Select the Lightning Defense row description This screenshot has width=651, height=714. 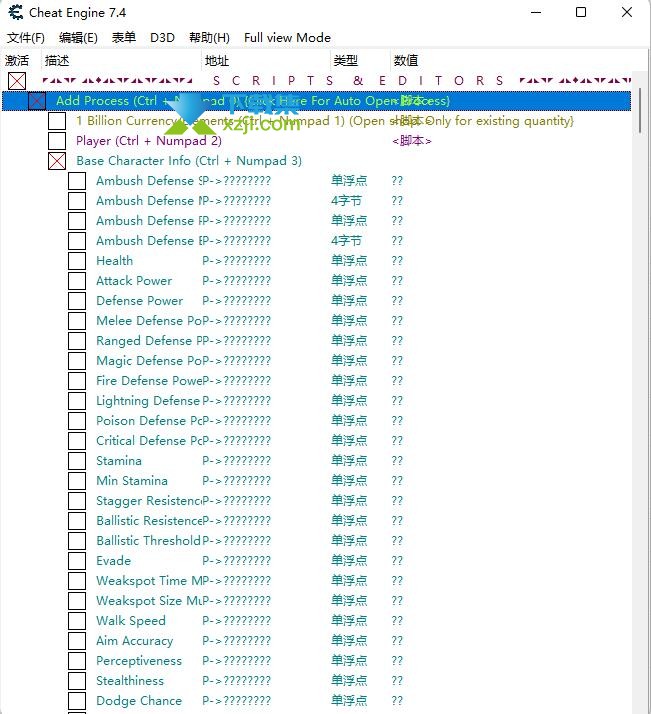pos(149,401)
